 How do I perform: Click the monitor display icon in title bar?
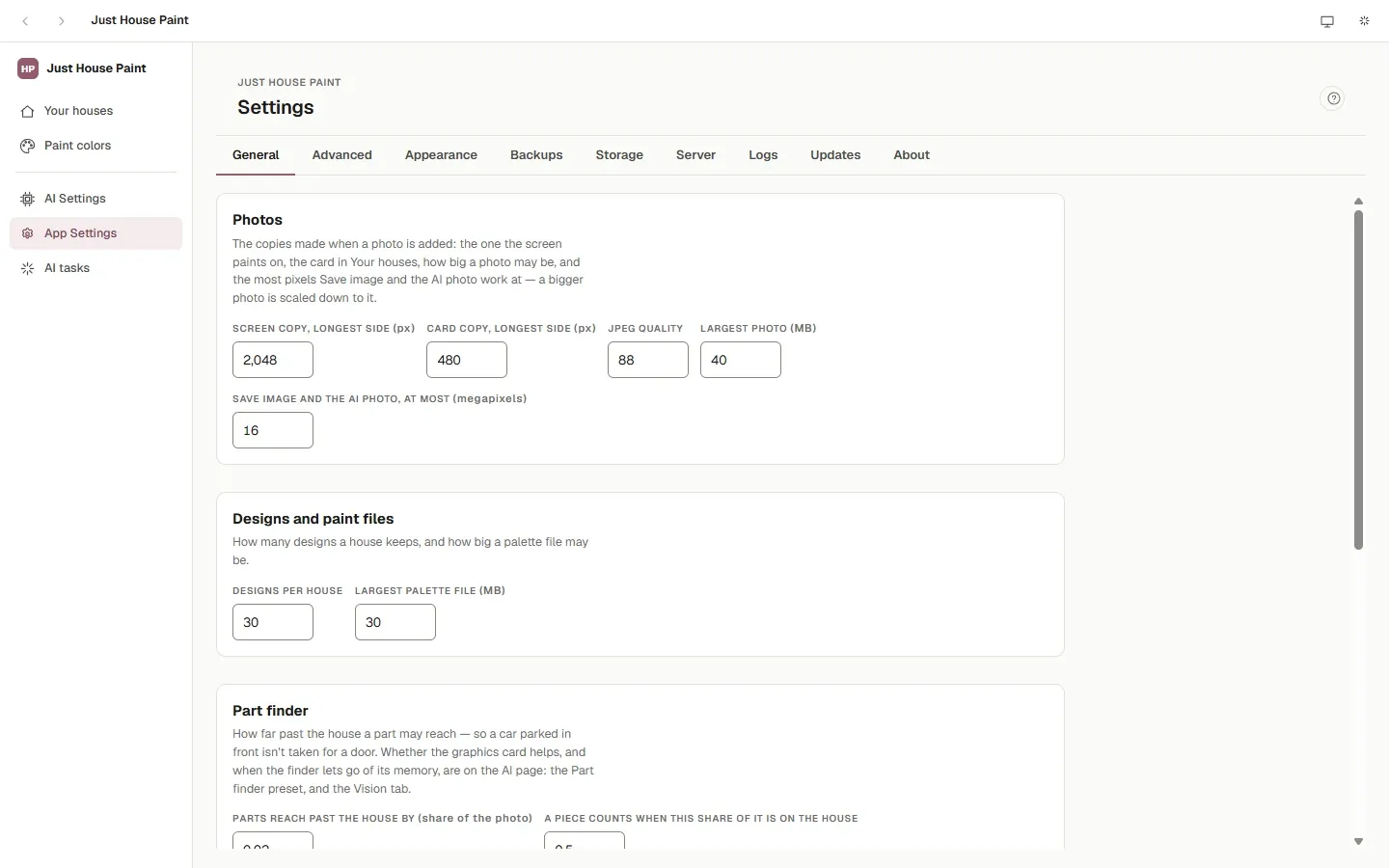tap(1327, 21)
